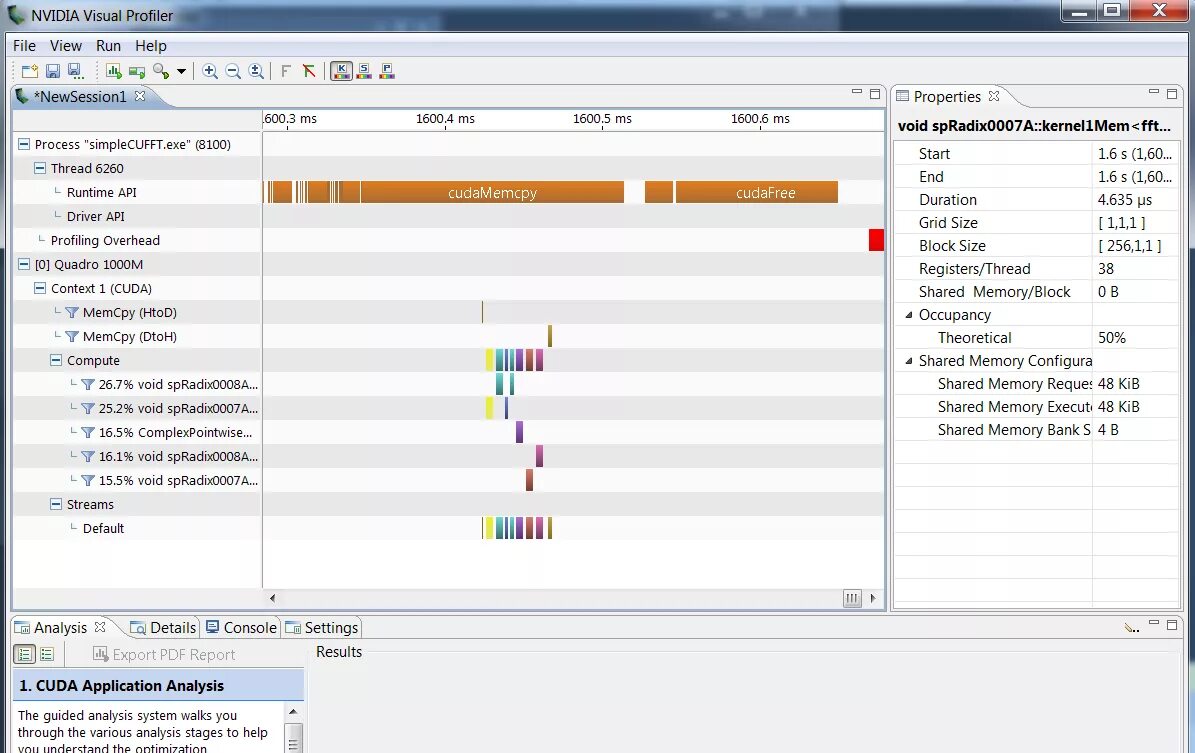The height and width of the screenshot is (753, 1195).
Task: Open the Run menu
Action: [108, 46]
